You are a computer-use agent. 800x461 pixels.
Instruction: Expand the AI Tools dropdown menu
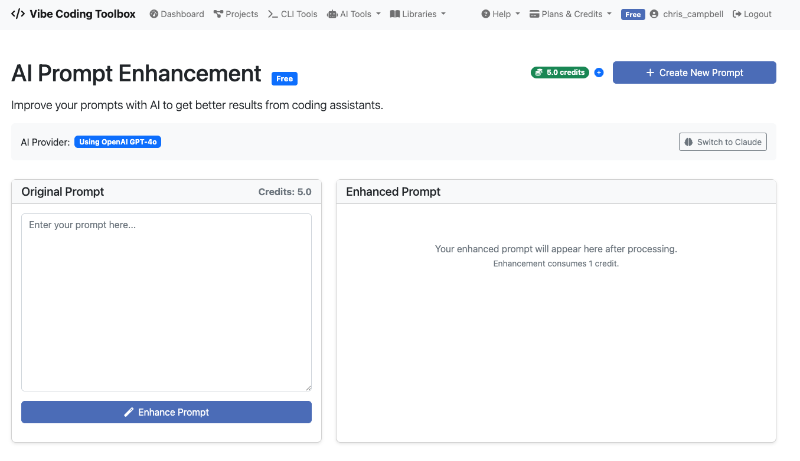(x=354, y=14)
